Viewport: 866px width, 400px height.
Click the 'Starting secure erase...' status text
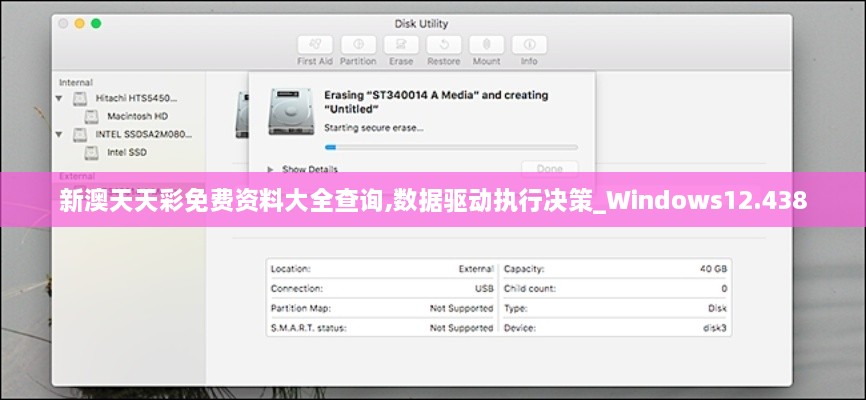tap(374, 128)
